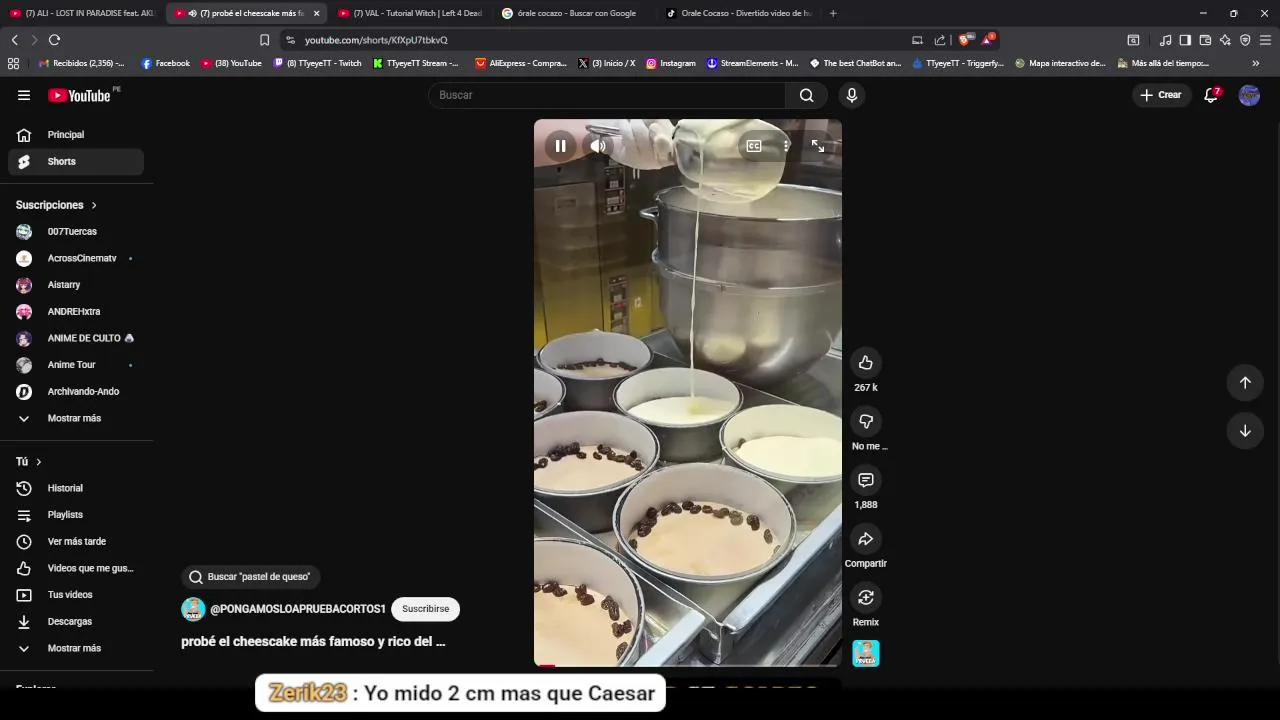Open the Archivando-Ando channel

coord(76,391)
